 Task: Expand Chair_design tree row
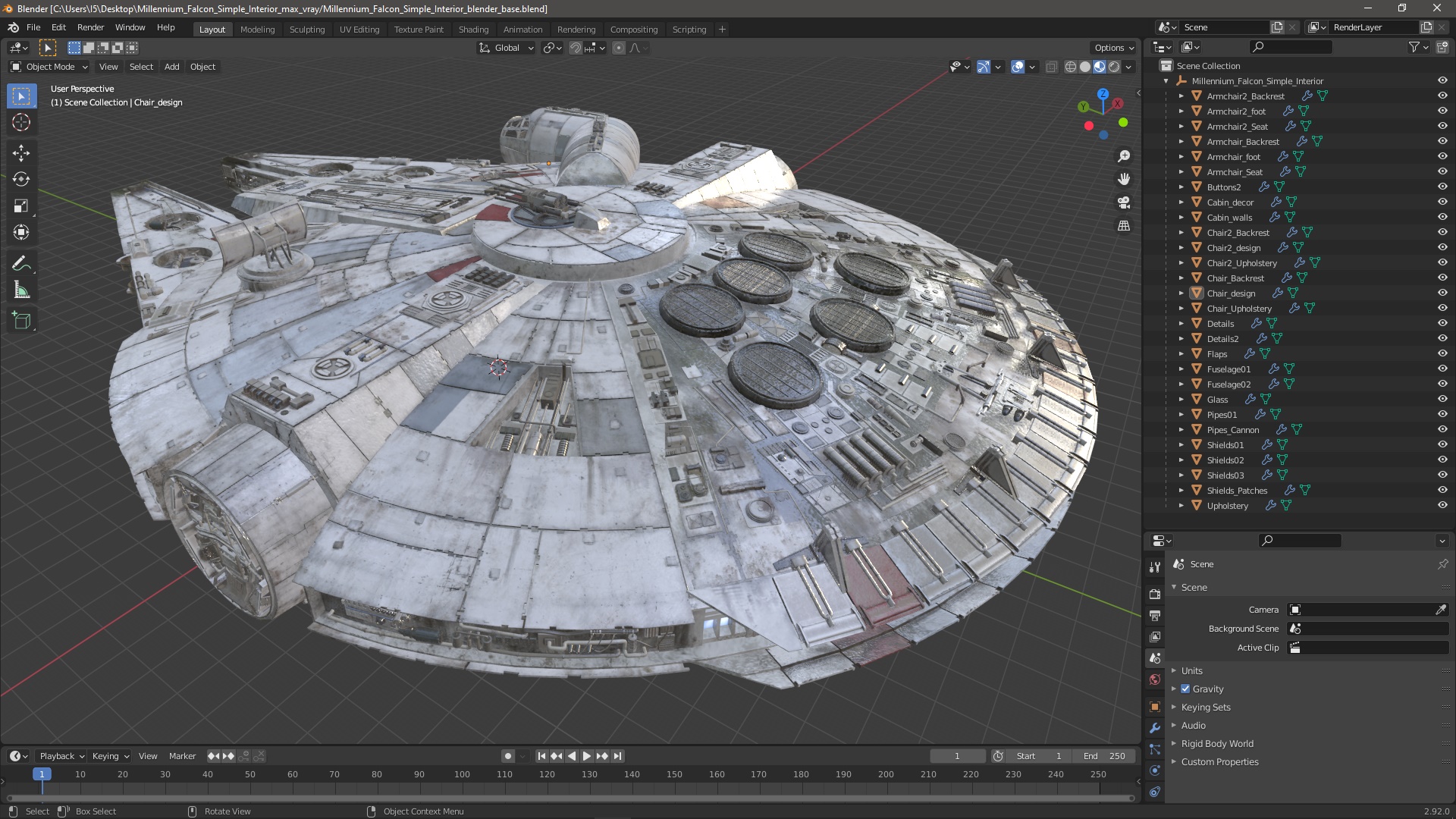coord(1181,293)
